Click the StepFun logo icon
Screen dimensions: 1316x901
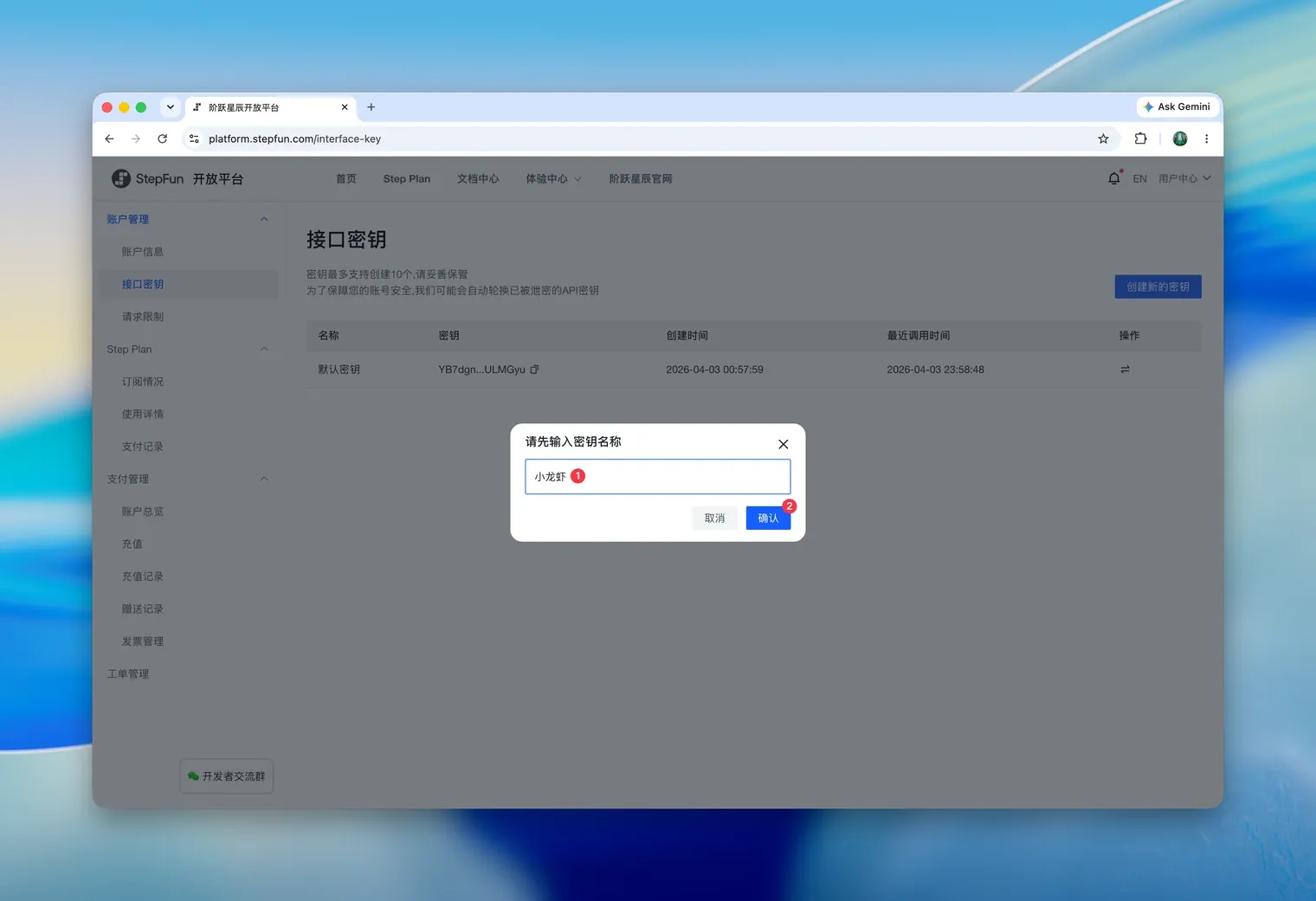pos(121,178)
